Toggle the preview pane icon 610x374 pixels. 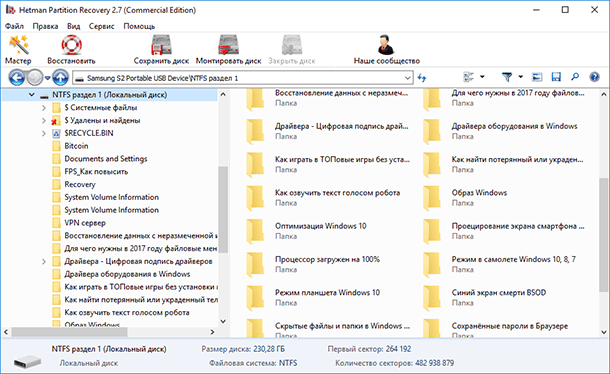tap(537, 77)
